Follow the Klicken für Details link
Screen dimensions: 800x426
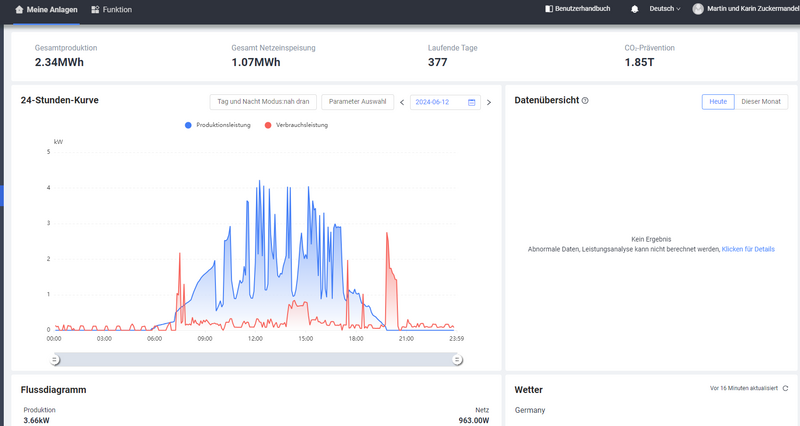pyautogui.click(x=747, y=249)
